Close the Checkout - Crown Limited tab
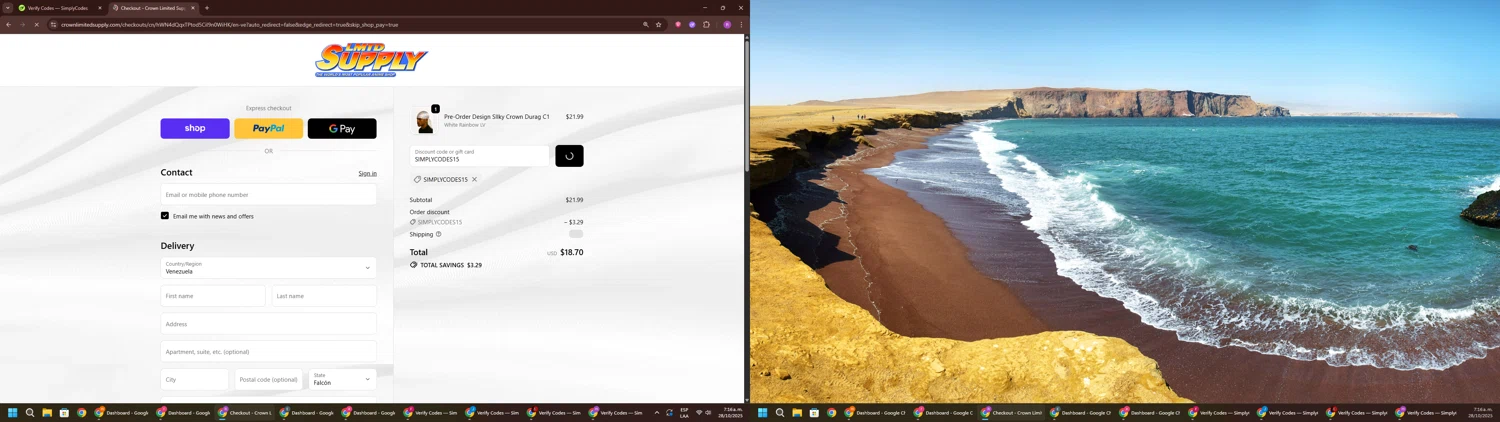Screen dimensions: 1500x422 point(193,8)
